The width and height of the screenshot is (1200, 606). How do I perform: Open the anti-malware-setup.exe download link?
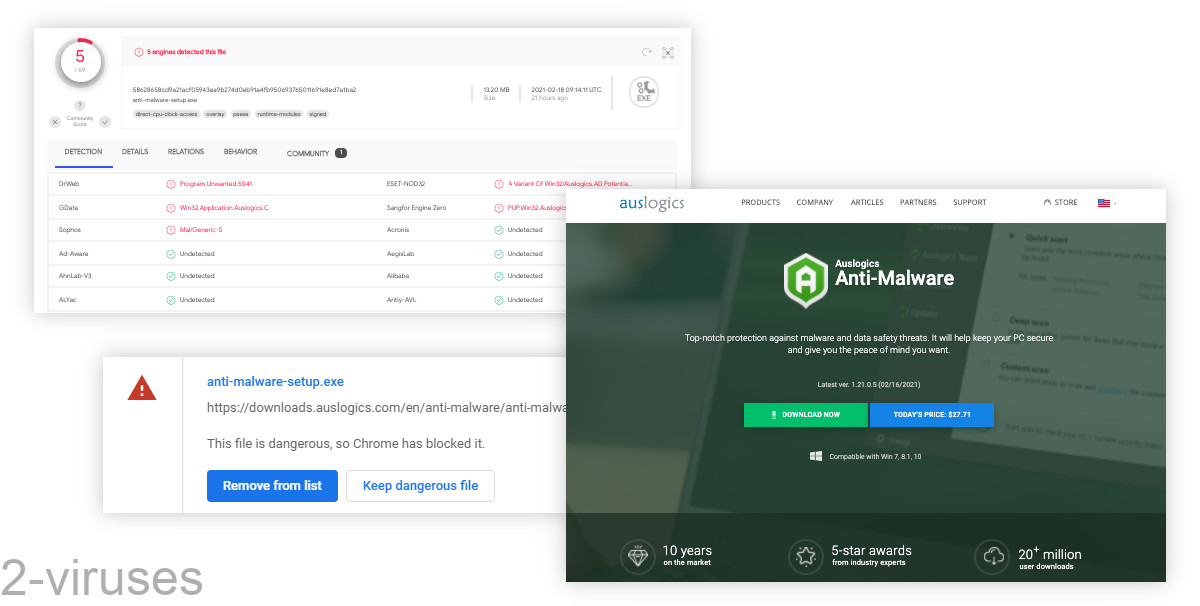(275, 381)
